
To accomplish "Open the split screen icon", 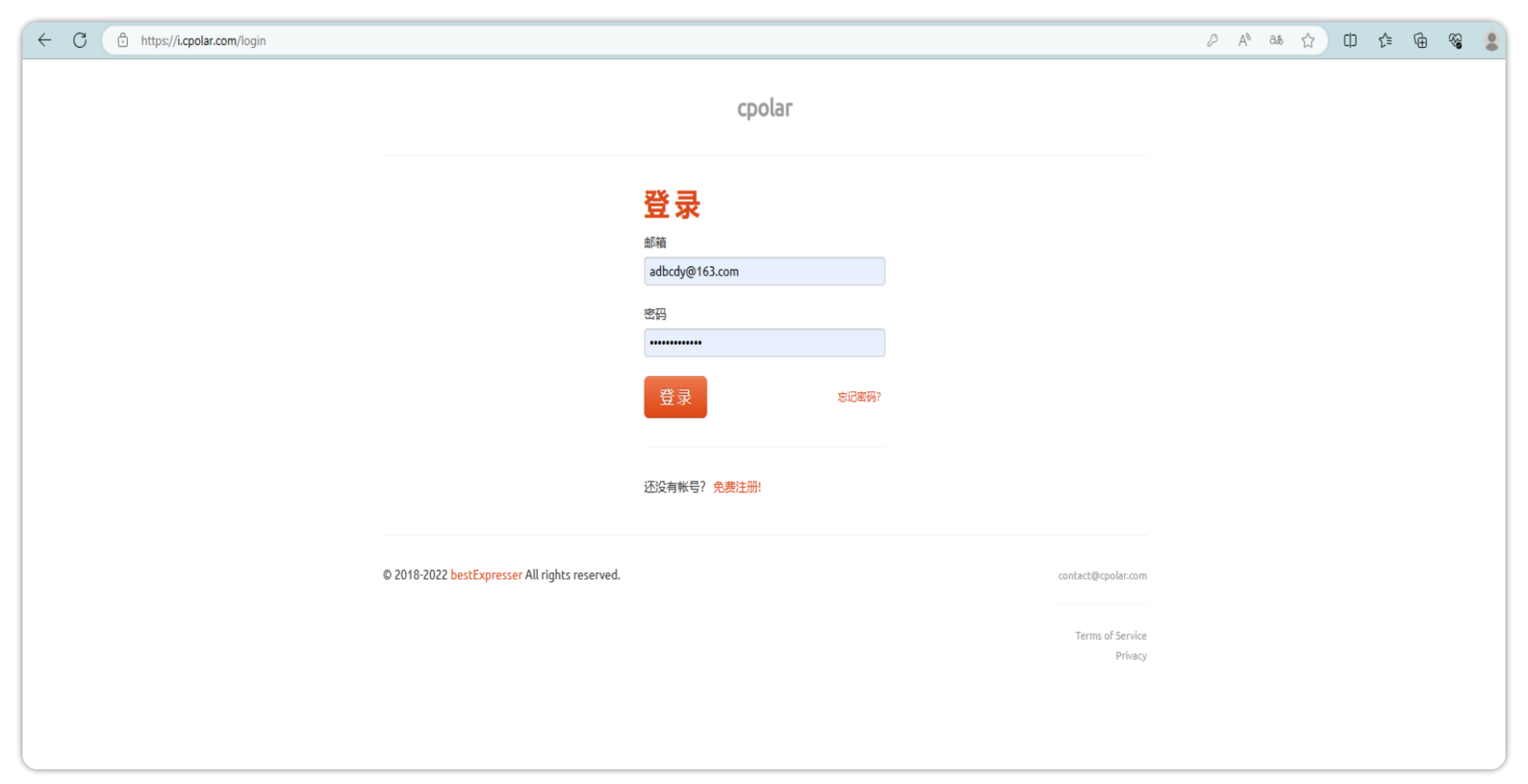I will click(x=1350, y=40).
